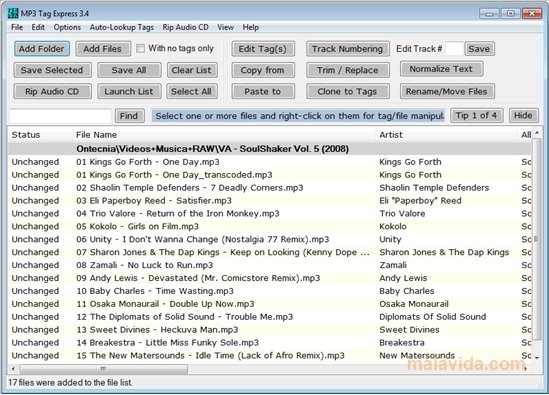Click the artist cell Trio Valore

[402, 214]
